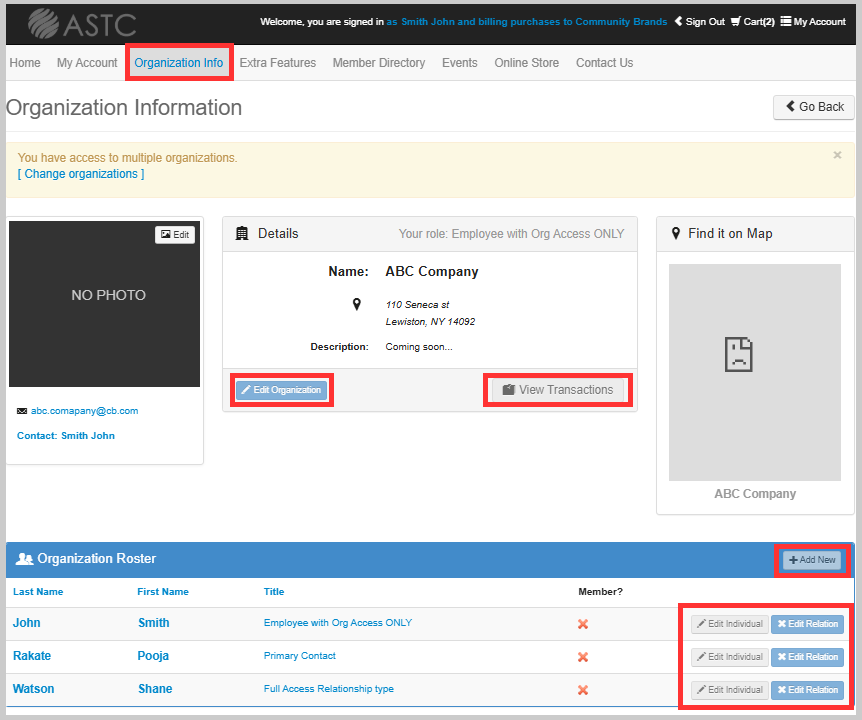Click member X icon in John row
Screen dimensions: 862x720
click(583, 624)
